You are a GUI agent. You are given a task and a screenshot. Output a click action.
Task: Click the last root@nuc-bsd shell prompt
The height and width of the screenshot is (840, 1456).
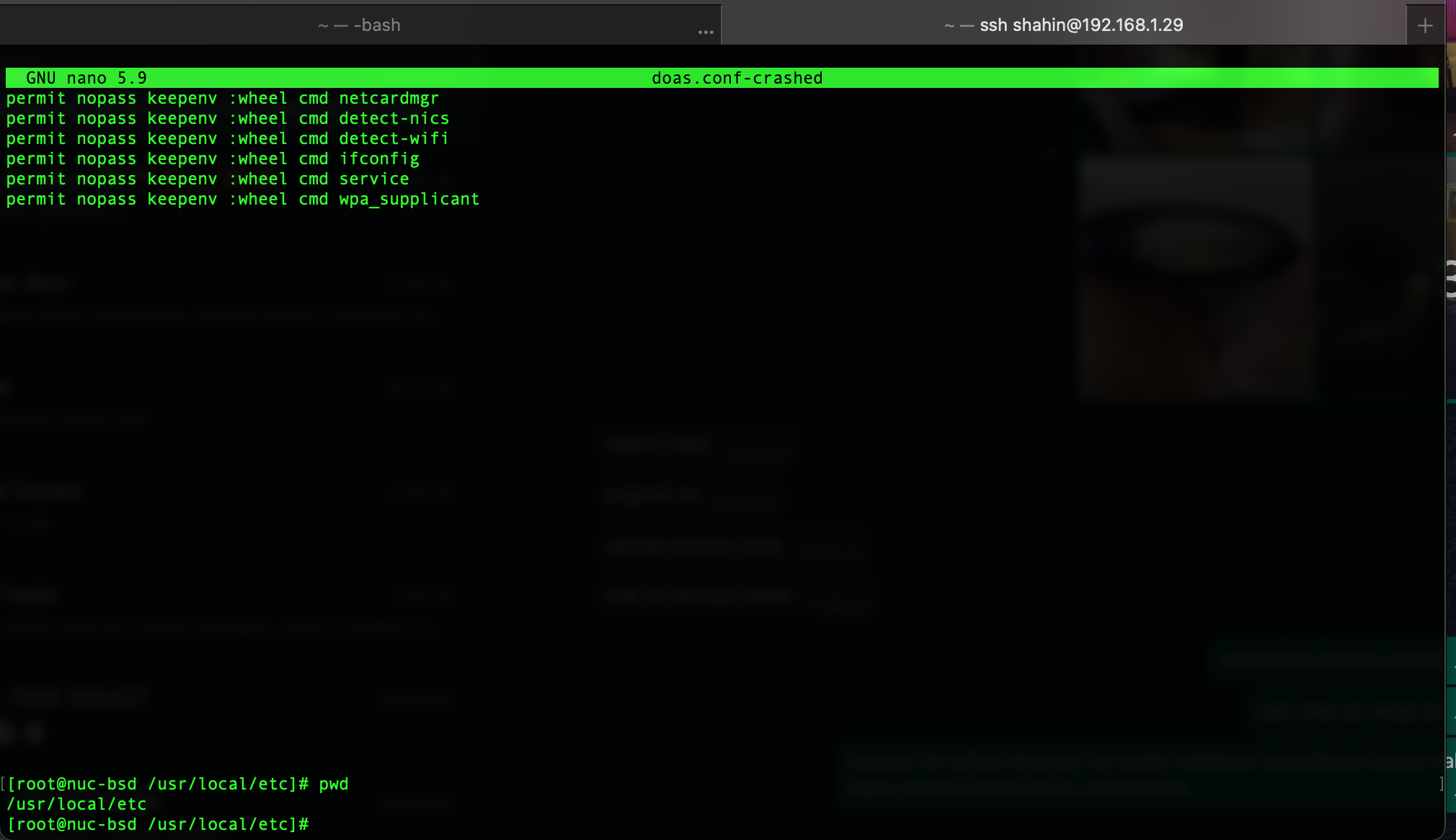click(x=157, y=824)
